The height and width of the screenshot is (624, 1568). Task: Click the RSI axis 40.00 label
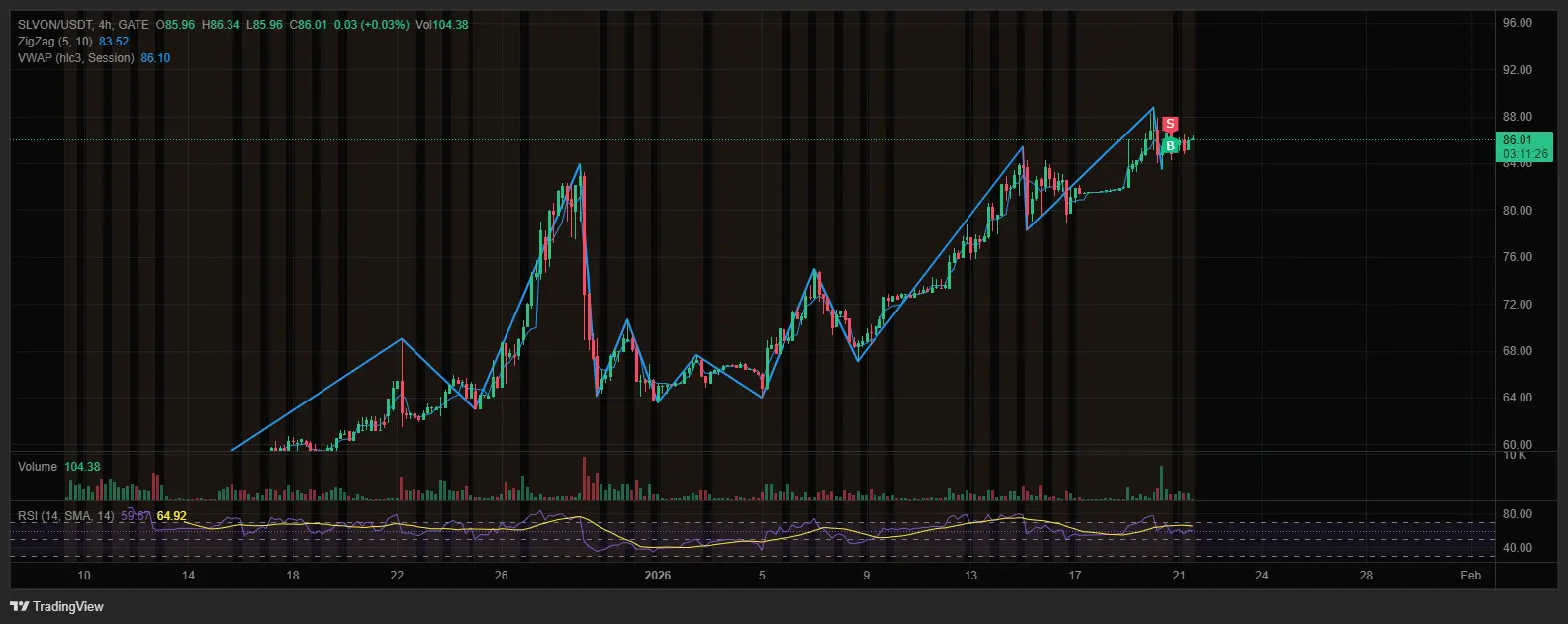(1518, 548)
